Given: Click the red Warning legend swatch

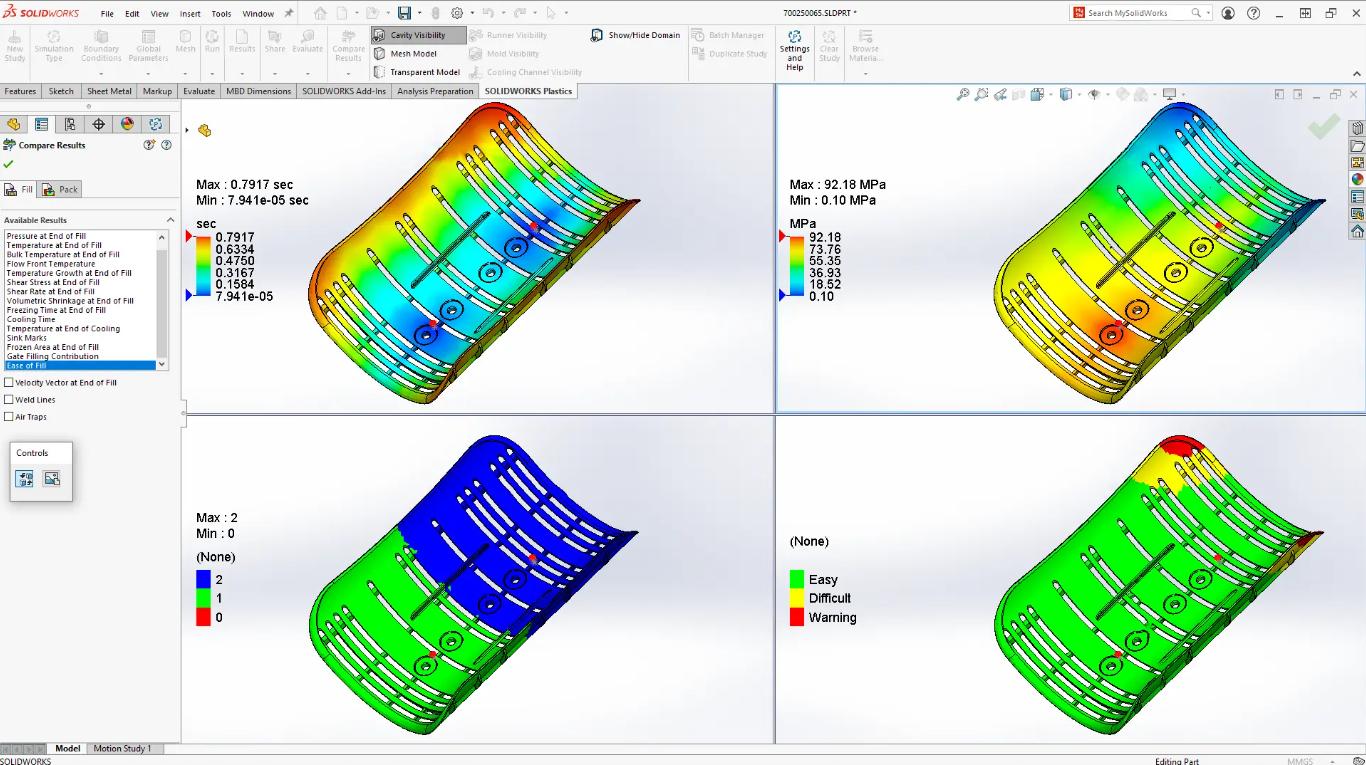Looking at the screenshot, I should click(797, 617).
